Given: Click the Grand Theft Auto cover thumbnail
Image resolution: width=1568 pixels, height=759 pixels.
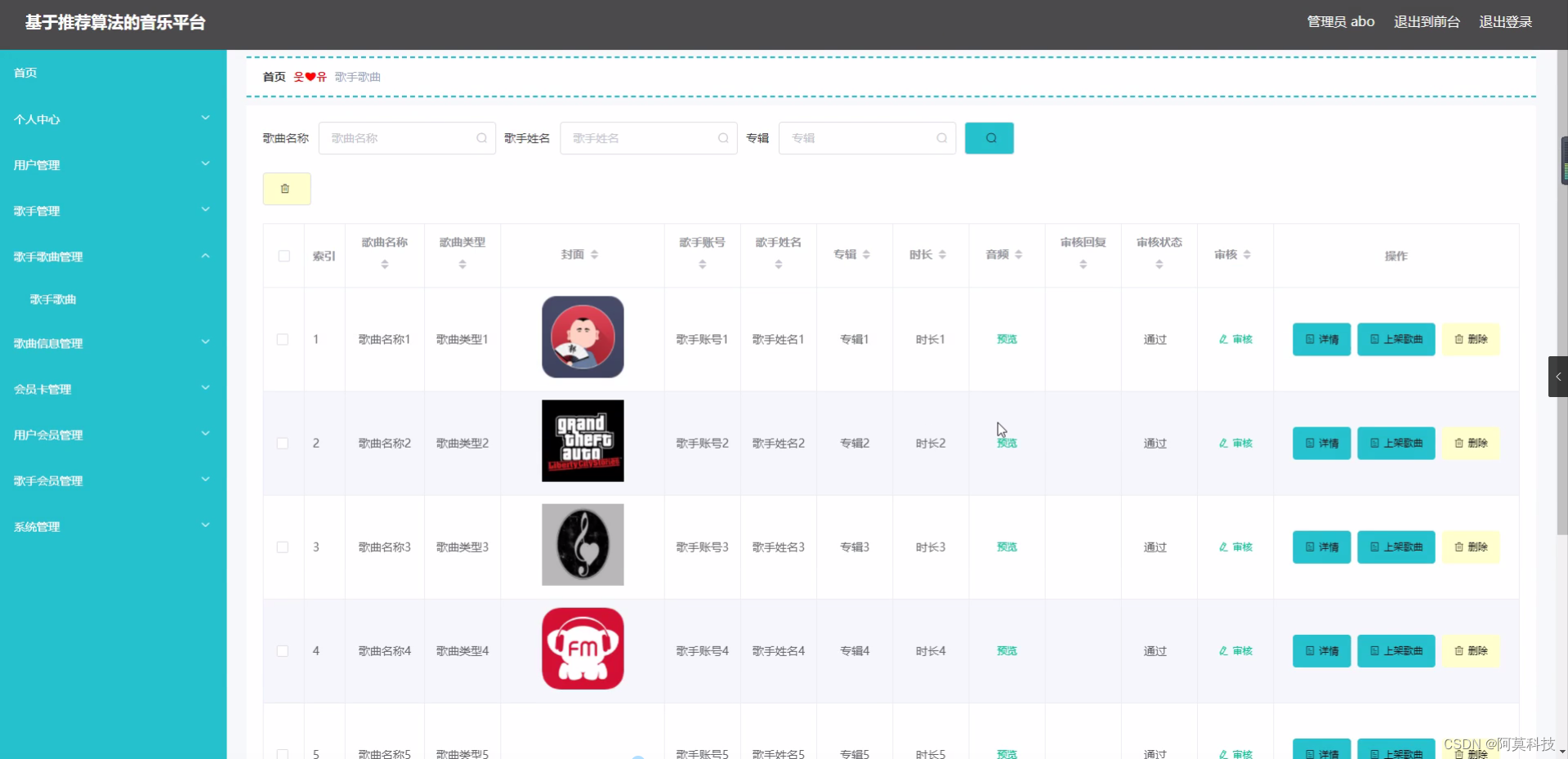Looking at the screenshot, I should [x=582, y=440].
